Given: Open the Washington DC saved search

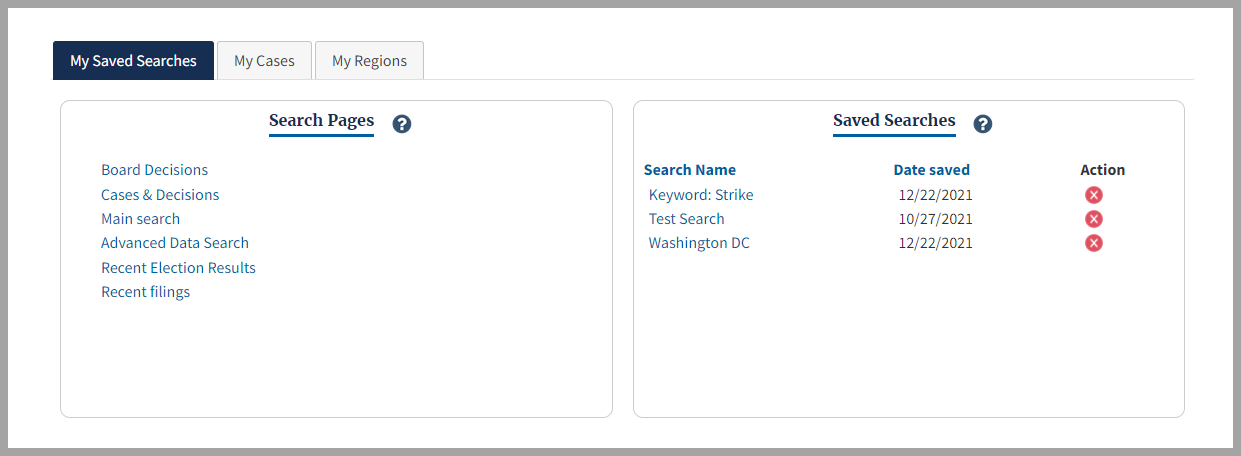Looking at the screenshot, I should [x=699, y=243].
